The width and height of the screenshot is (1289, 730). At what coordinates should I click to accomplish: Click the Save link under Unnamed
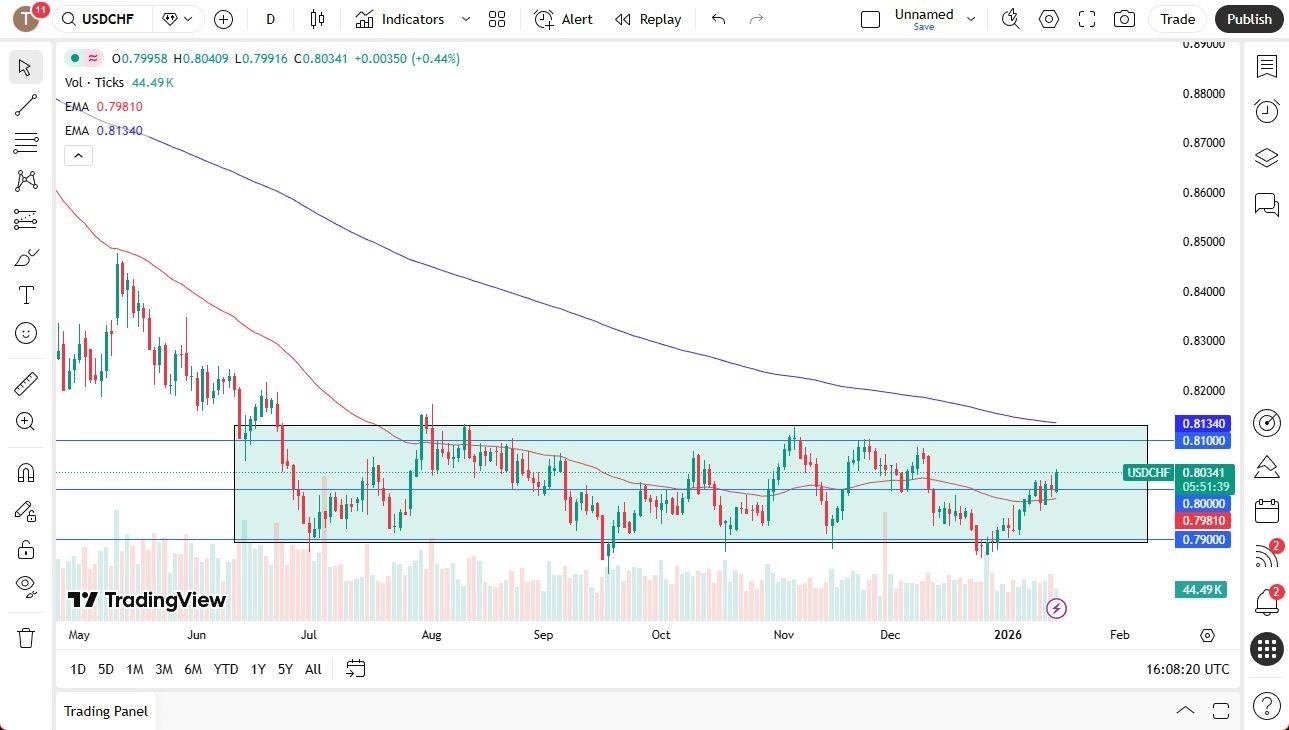(x=923, y=27)
